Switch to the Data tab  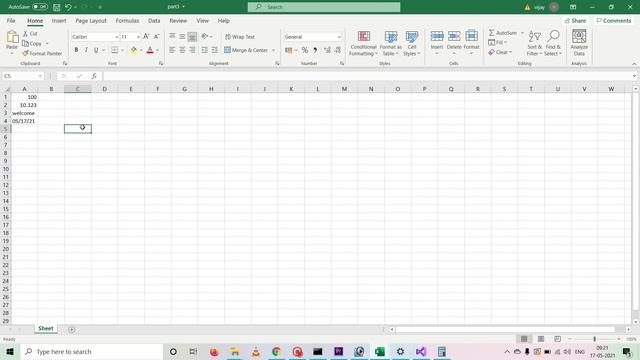tap(154, 20)
